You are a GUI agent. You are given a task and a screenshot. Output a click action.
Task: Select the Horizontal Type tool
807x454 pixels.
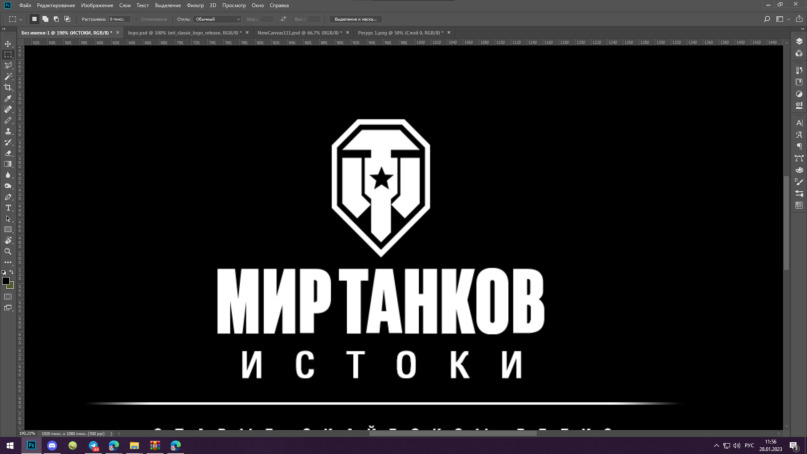coord(8,208)
